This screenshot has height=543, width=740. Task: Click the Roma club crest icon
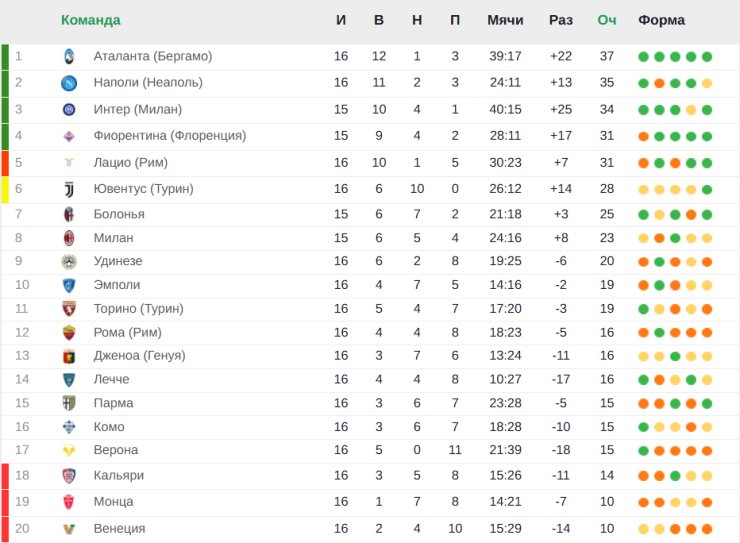tap(69, 333)
